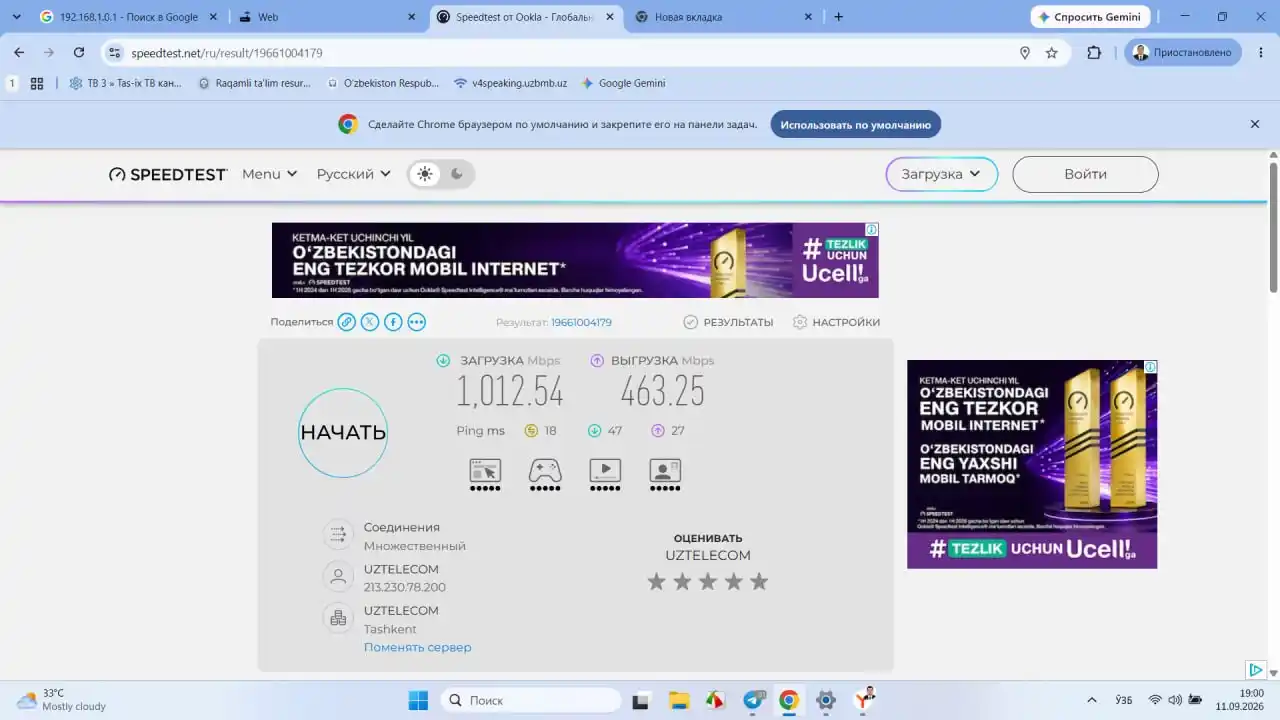Click the Соединения connection type icon
This screenshot has width=1280, height=720.
click(x=338, y=534)
